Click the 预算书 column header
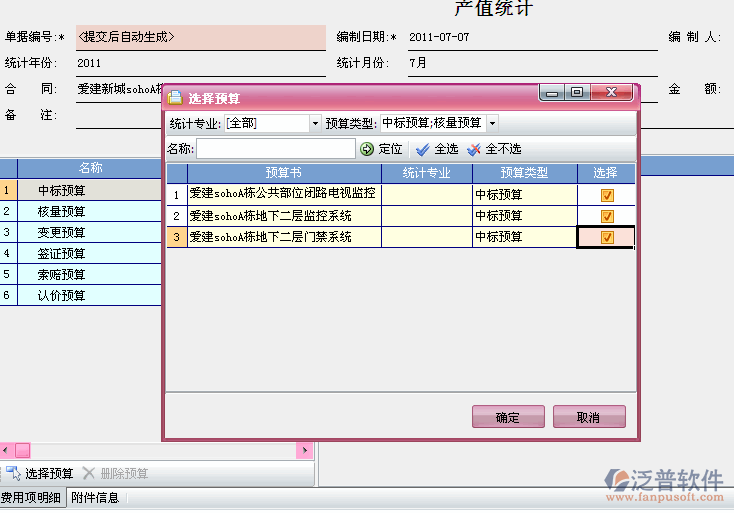Screen dimensions: 734x513 (284, 173)
